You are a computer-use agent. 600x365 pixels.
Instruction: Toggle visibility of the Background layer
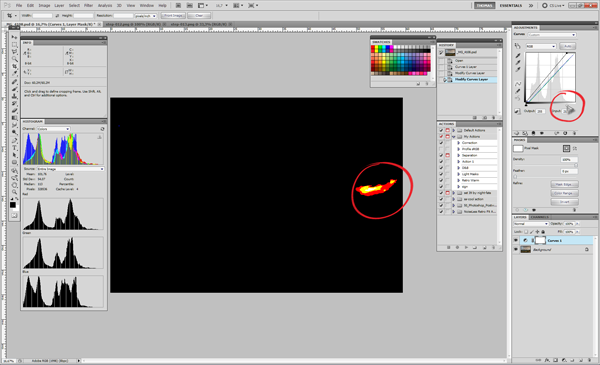(516, 249)
